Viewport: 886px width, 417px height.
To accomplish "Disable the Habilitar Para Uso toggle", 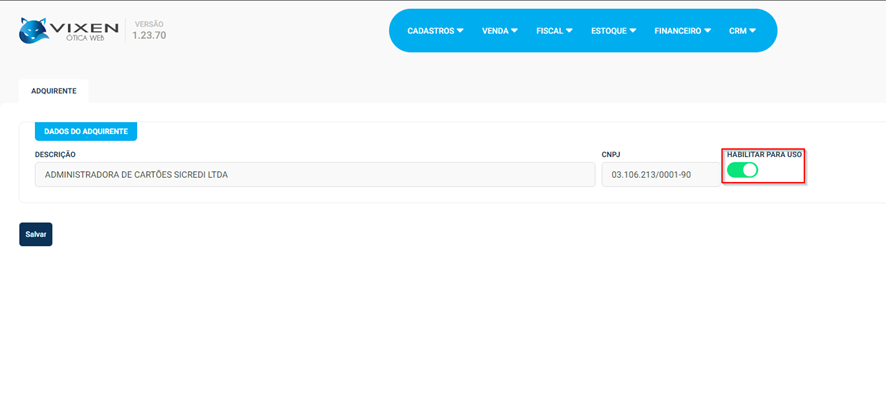I will (742, 170).
